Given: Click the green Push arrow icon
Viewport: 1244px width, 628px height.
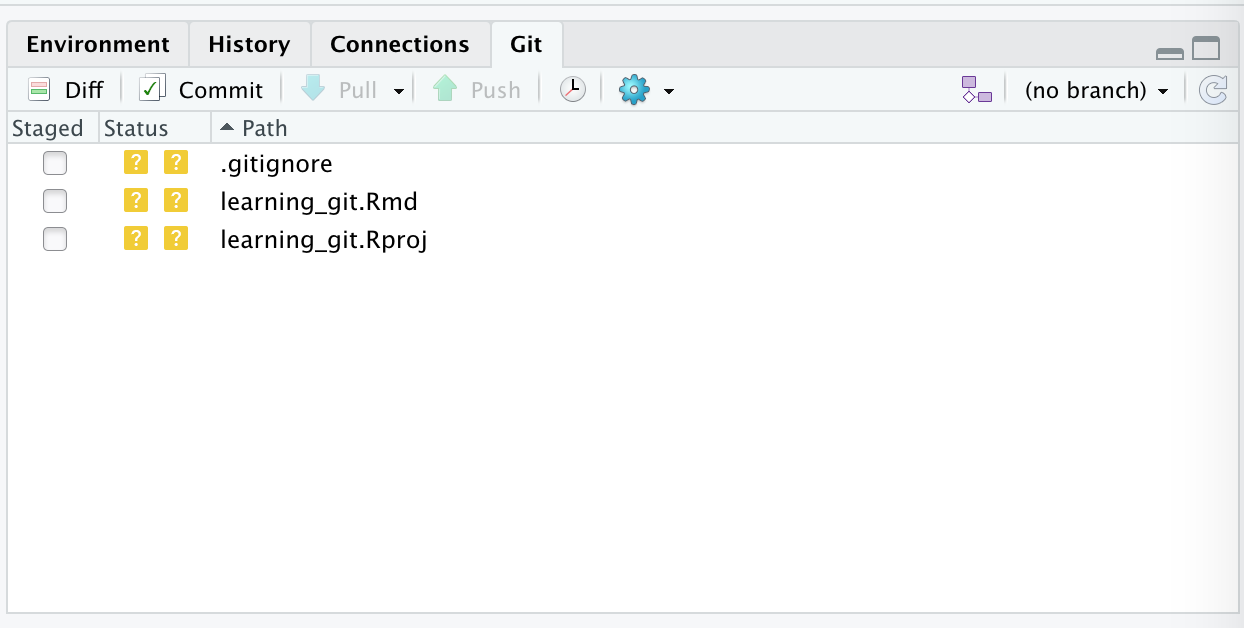Looking at the screenshot, I should click(445, 90).
